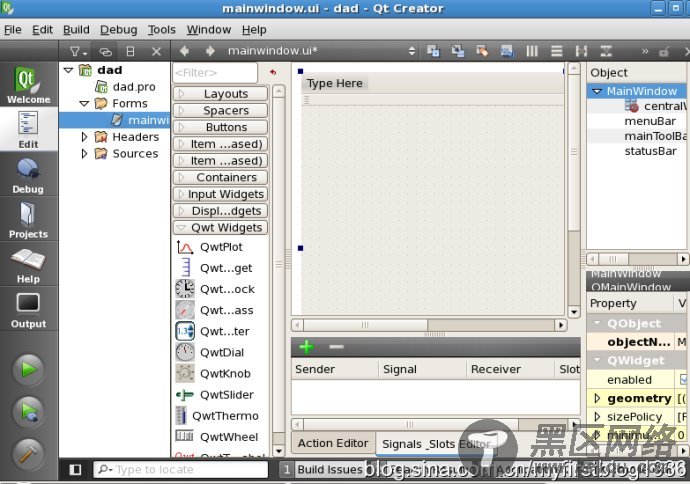Open the File menu
This screenshot has width=690, height=484.
[12, 30]
